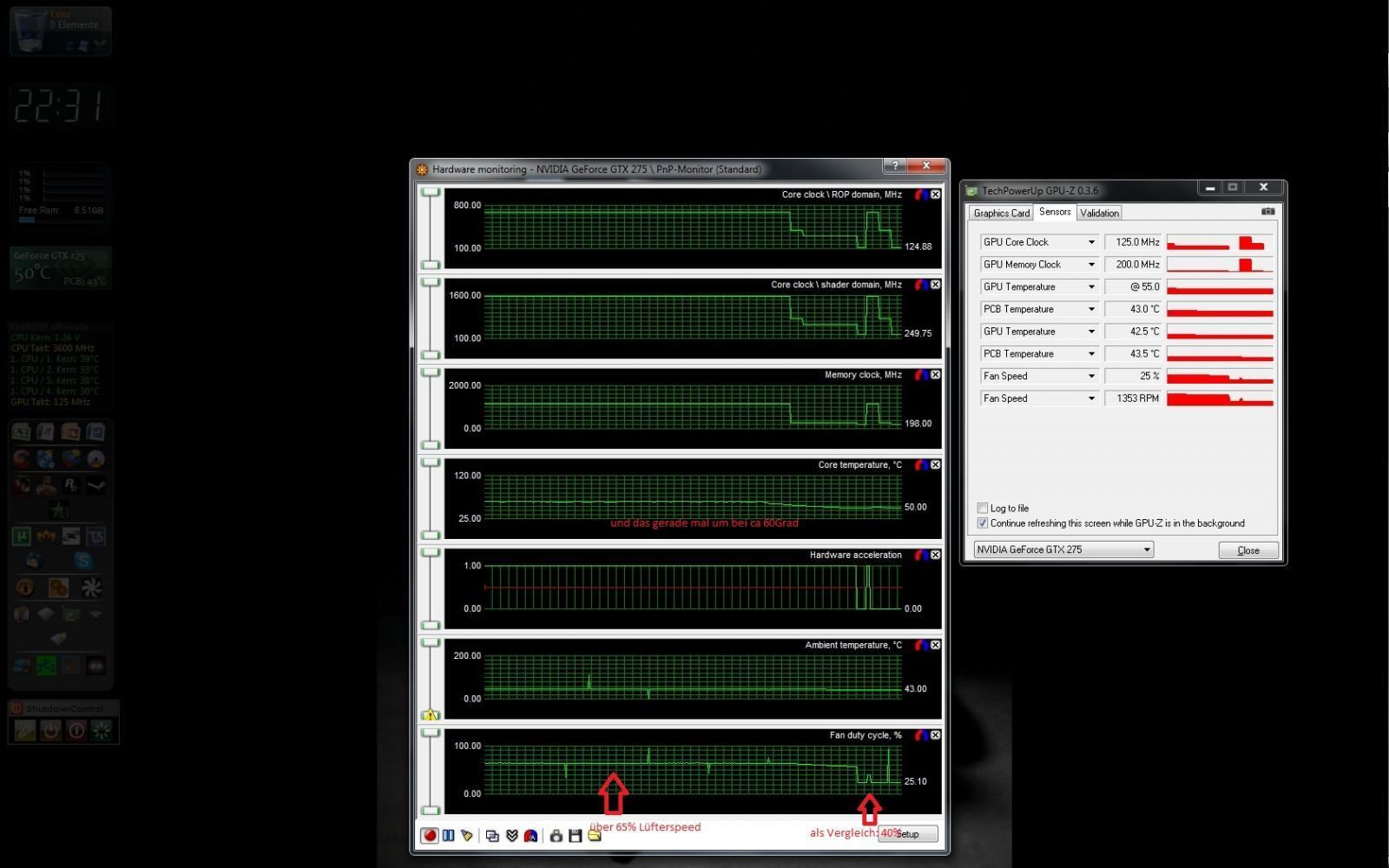Click the overlapping windows icon in monitoring toolbar
Image resolution: width=1389 pixels, height=868 pixels.
492,836
